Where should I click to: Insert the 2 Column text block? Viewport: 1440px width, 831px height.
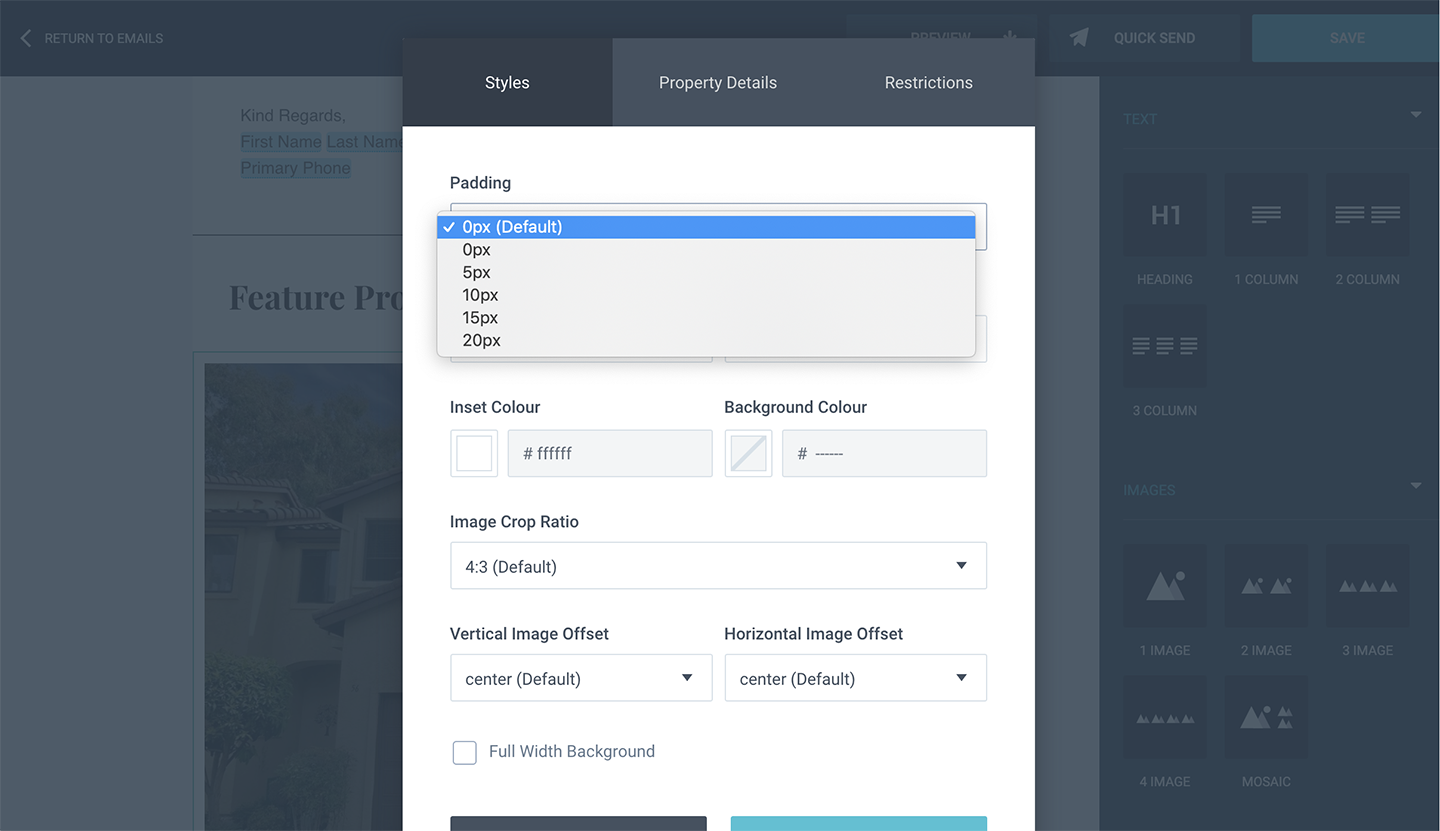(1367, 215)
